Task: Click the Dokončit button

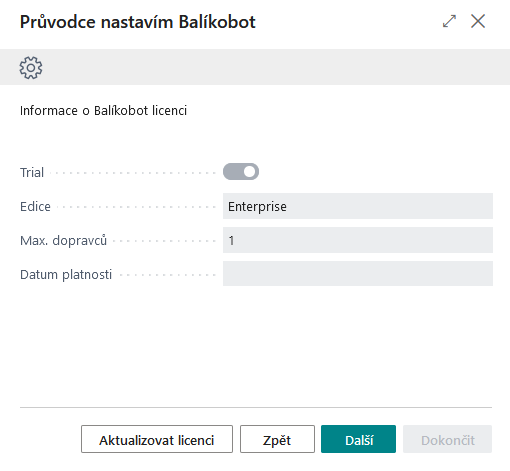Action: pyautogui.click(x=447, y=439)
